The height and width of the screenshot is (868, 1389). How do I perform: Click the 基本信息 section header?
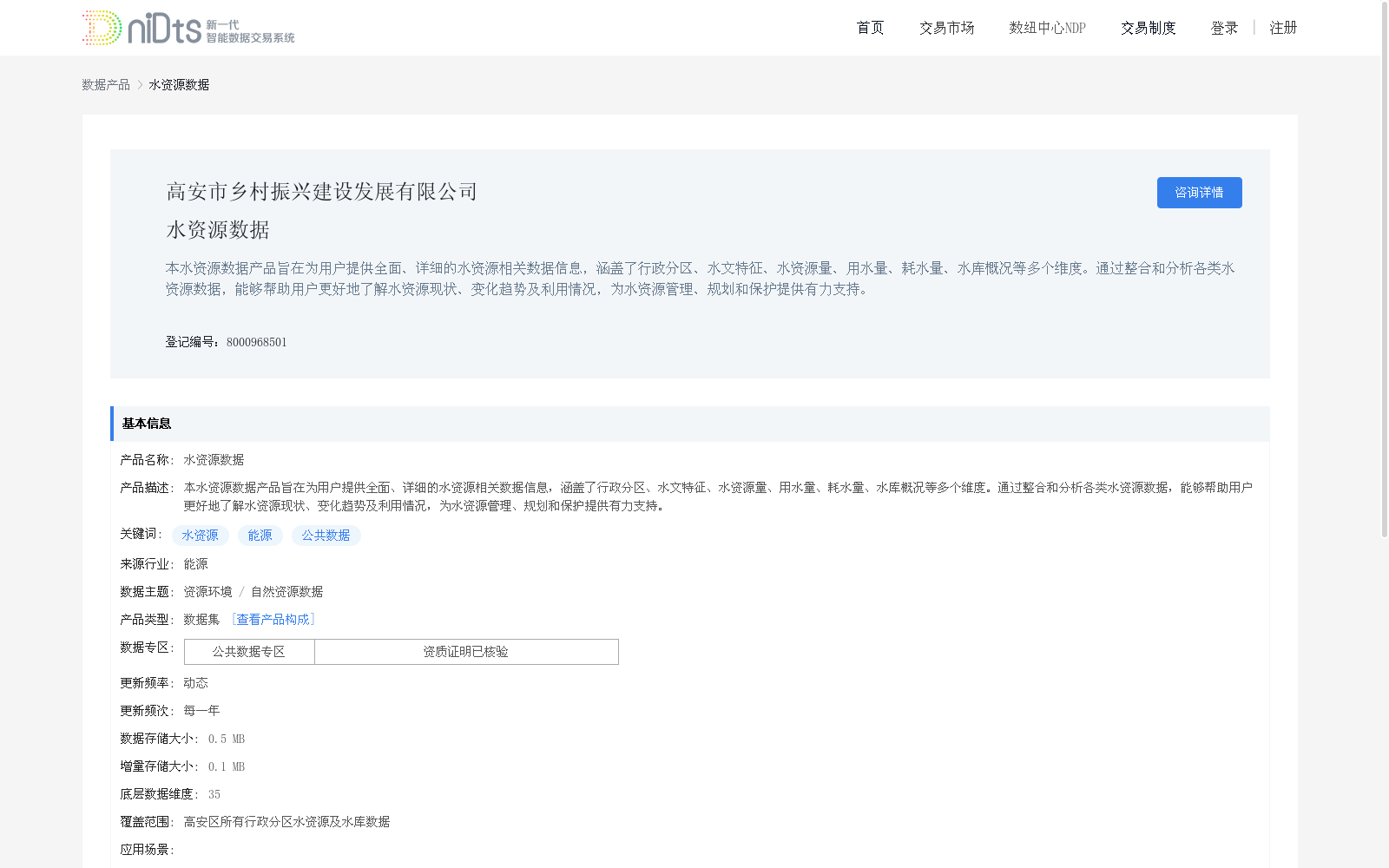tap(690, 424)
